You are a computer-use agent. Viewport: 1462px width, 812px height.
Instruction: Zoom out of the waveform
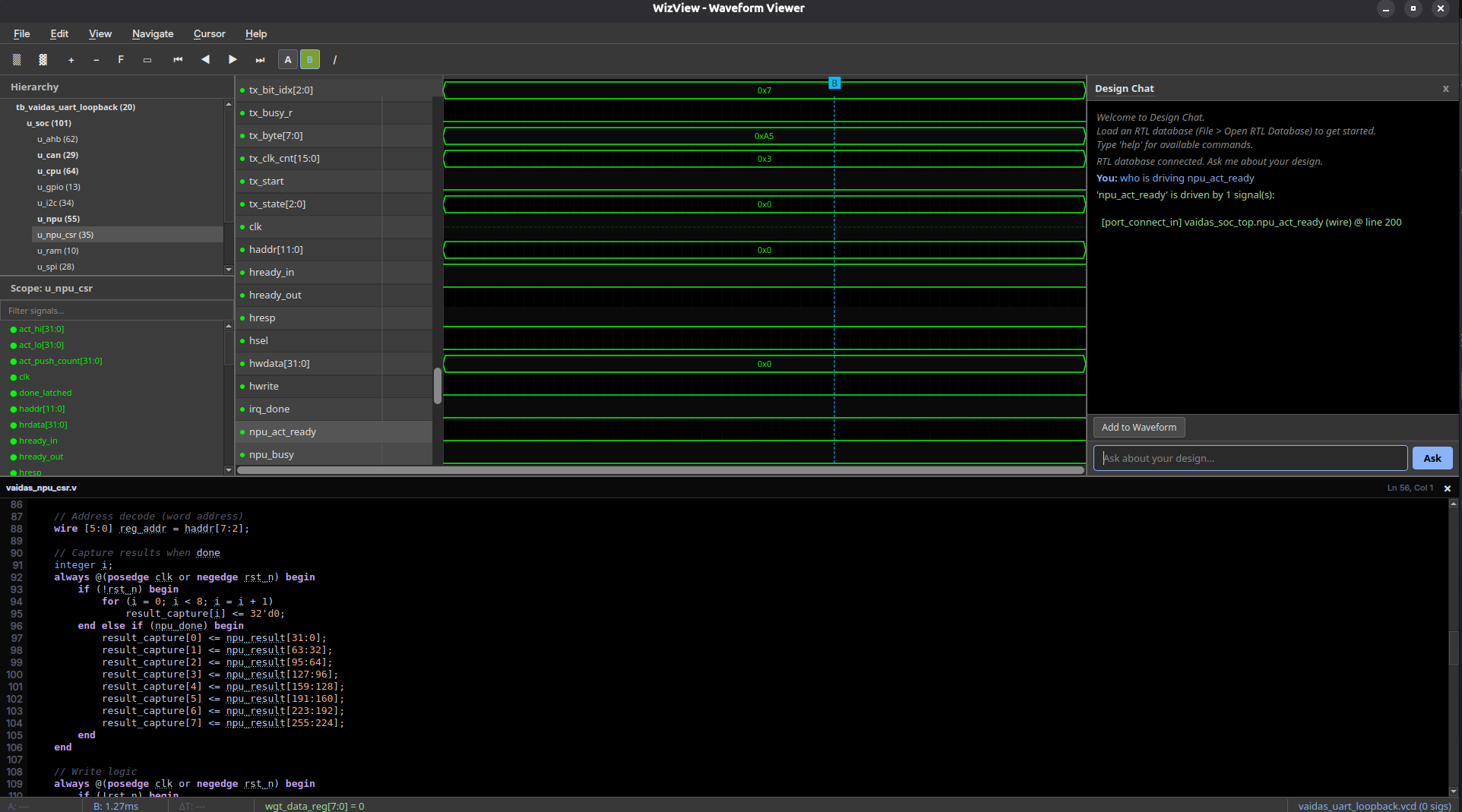click(x=96, y=59)
